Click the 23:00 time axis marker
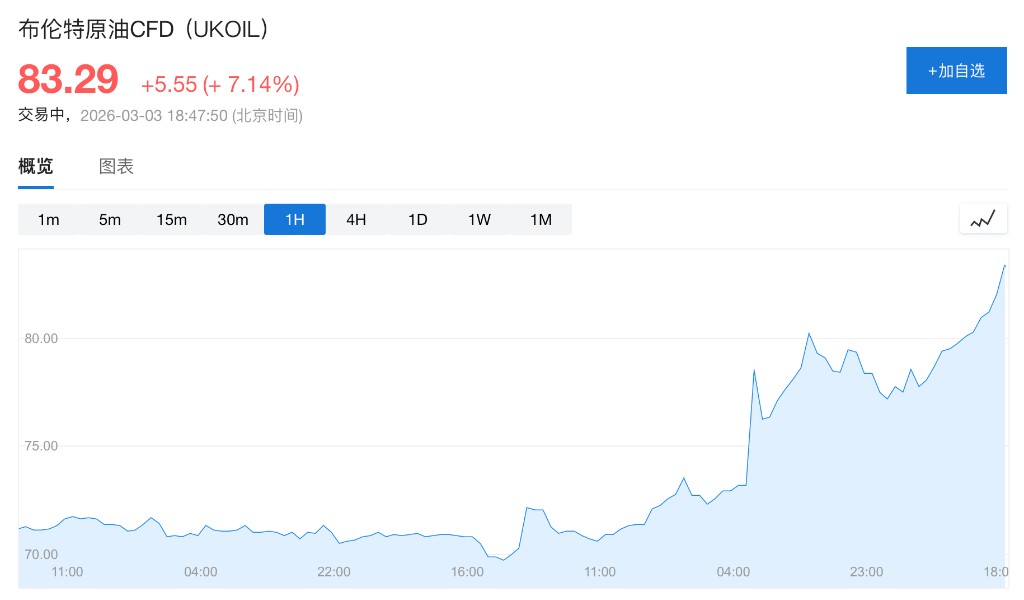The height and width of the screenshot is (600, 1024). pos(867,572)
